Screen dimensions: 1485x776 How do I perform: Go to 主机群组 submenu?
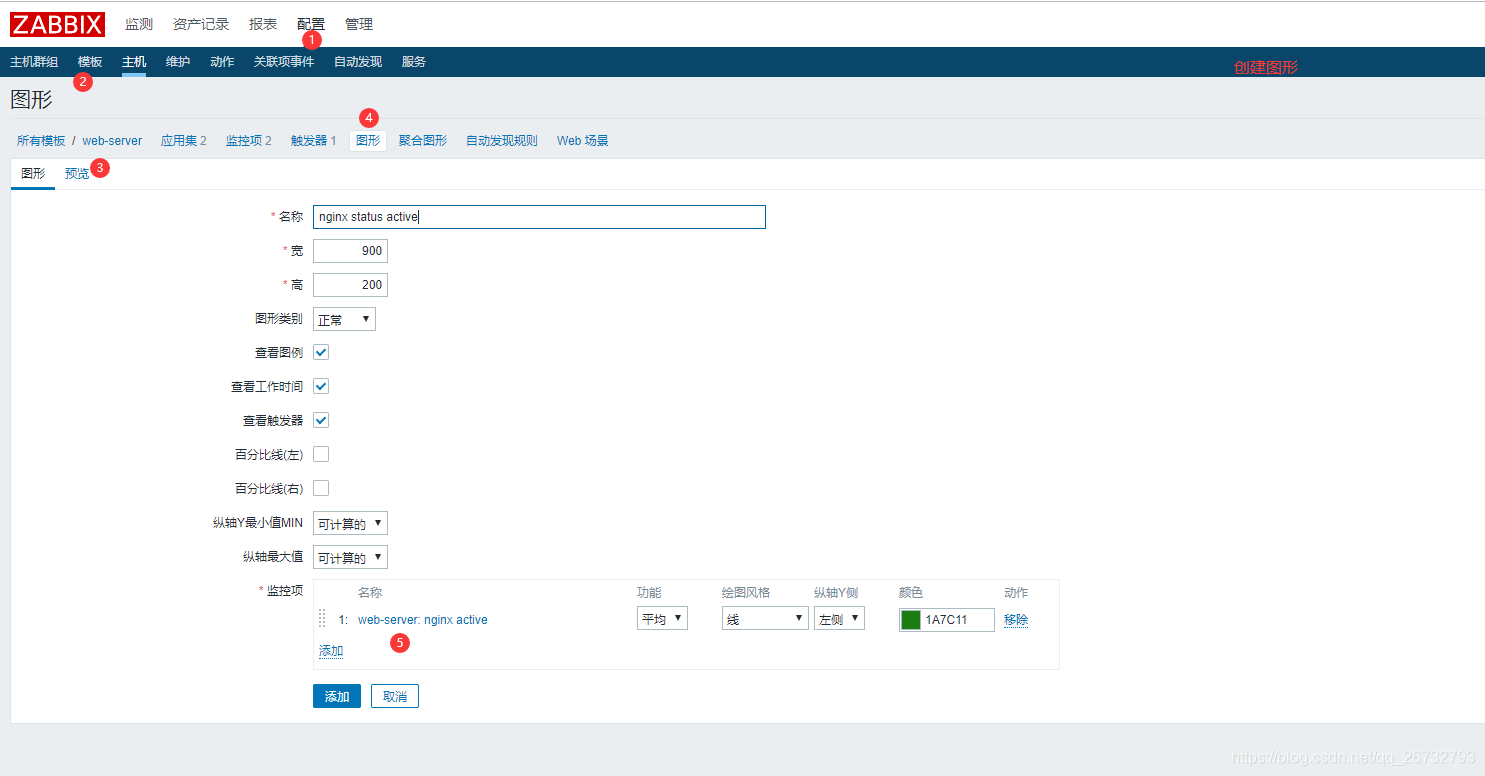click(x=34, y=62)
